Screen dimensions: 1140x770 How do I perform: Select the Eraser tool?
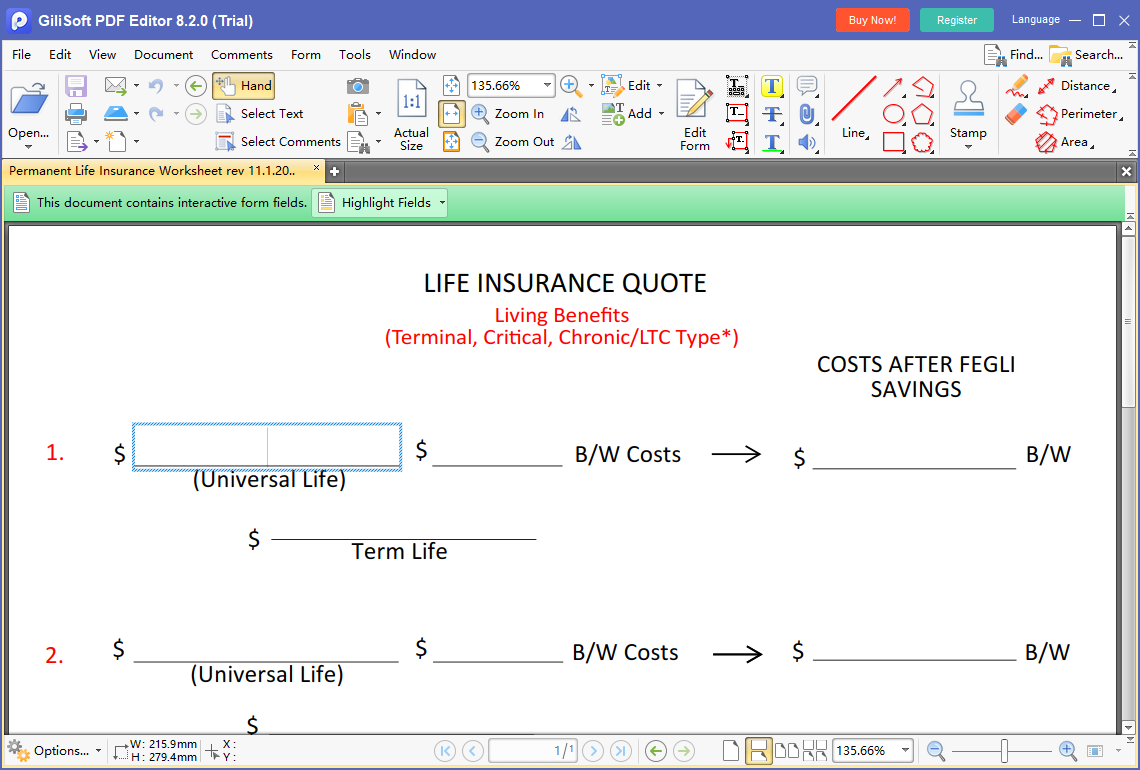[x=1016, y=113]
